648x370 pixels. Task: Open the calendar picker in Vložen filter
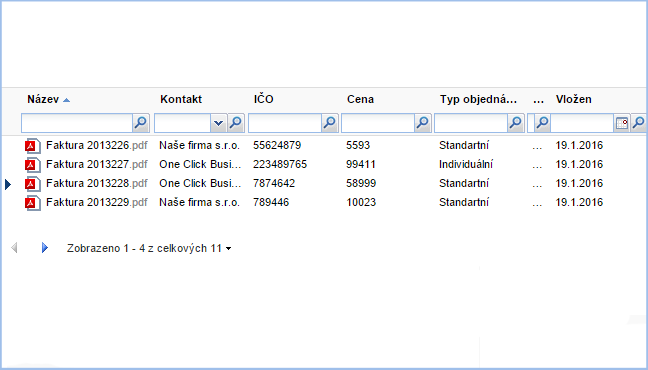tap(622, 123)
